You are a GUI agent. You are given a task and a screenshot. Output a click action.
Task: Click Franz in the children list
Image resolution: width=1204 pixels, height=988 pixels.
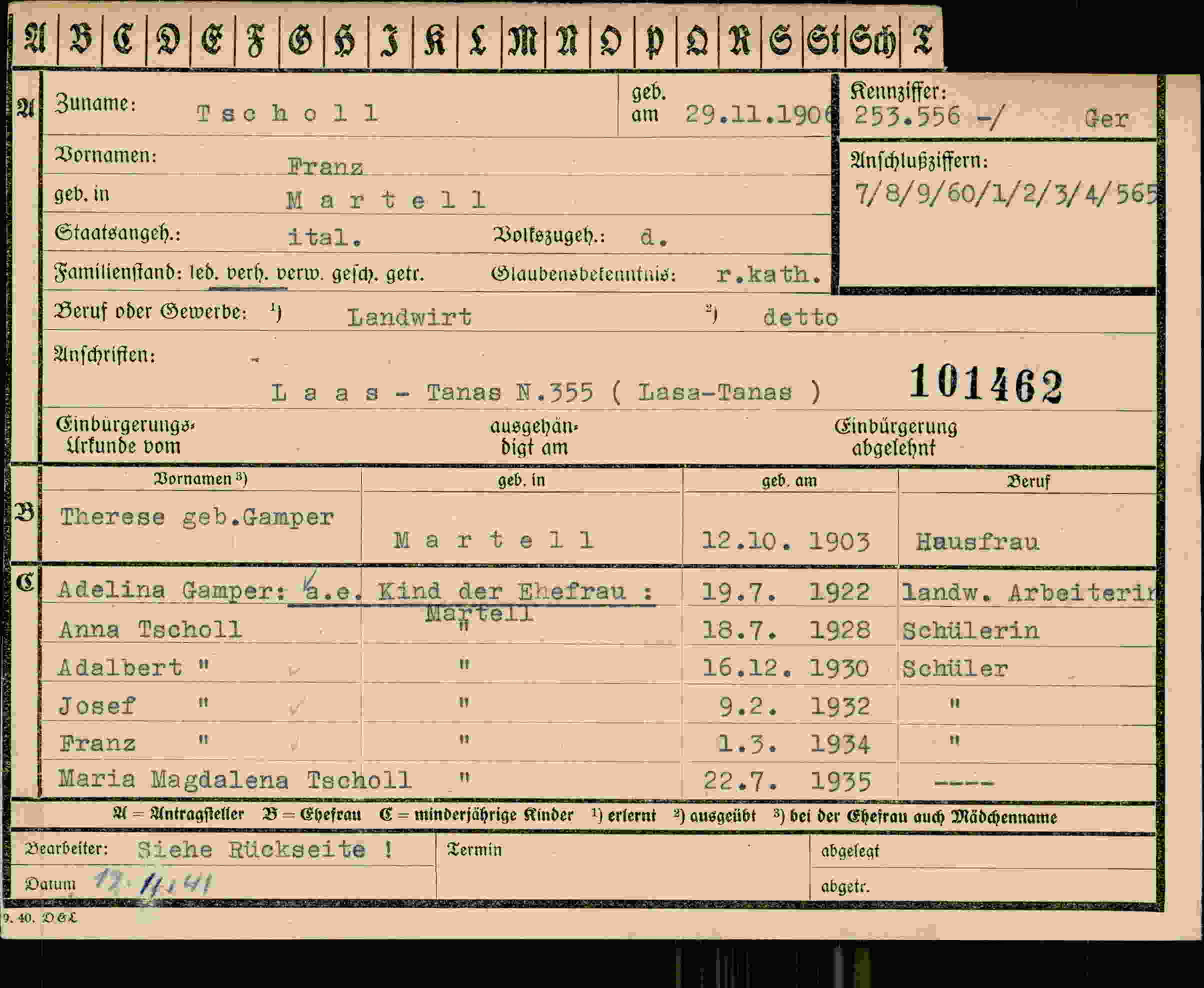point(97,744)
